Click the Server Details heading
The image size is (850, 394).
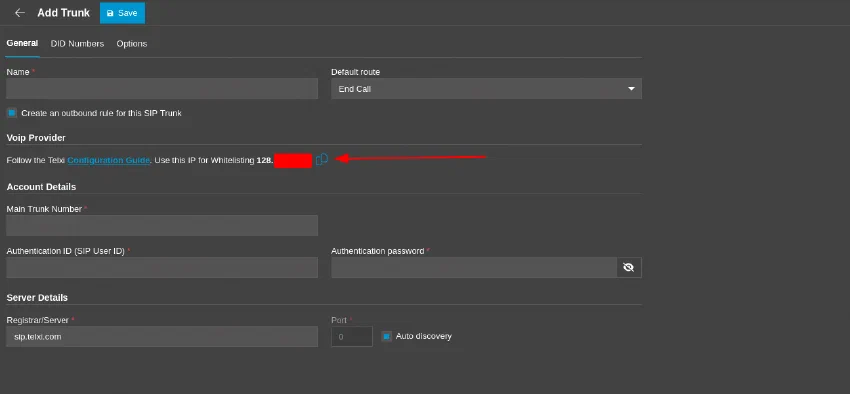(37, 298)
